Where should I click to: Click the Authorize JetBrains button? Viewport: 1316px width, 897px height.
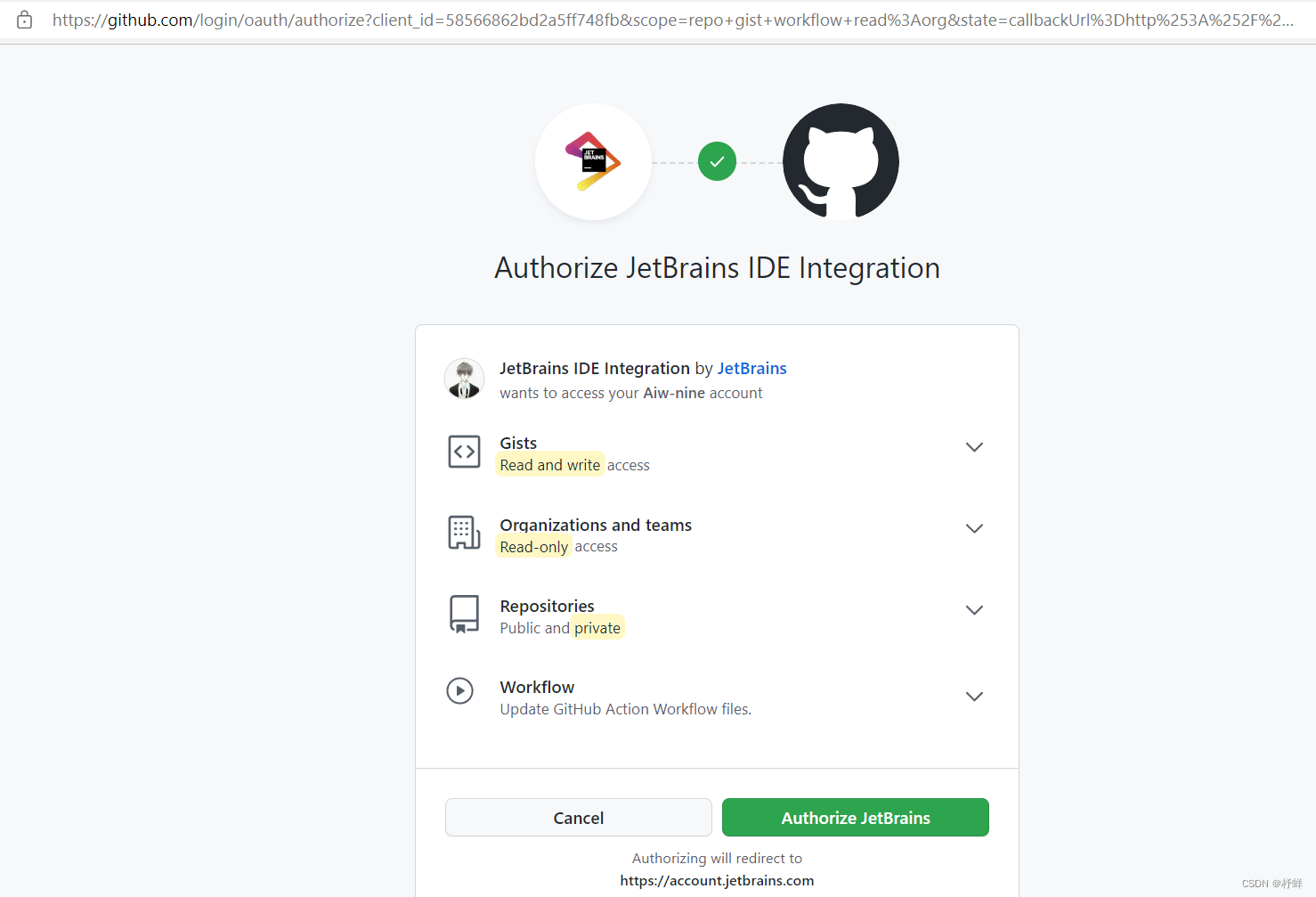(x=856, y=818)
